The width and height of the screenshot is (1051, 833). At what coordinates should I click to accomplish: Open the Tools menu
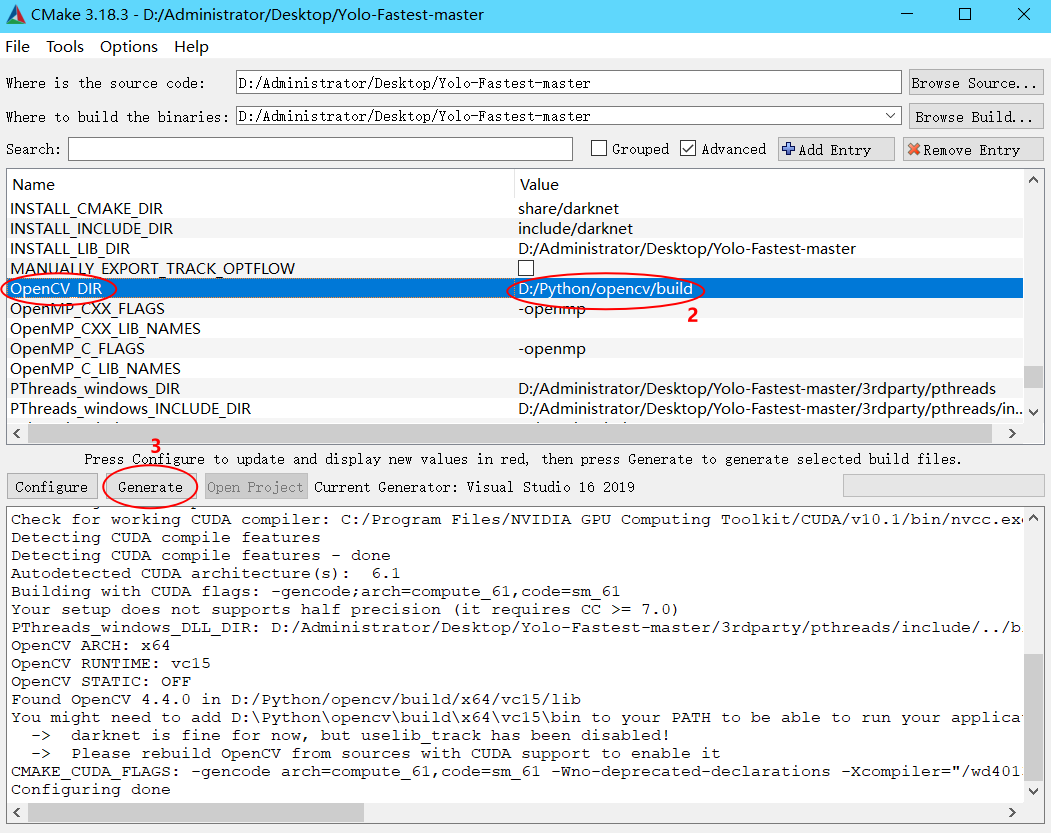65,47
